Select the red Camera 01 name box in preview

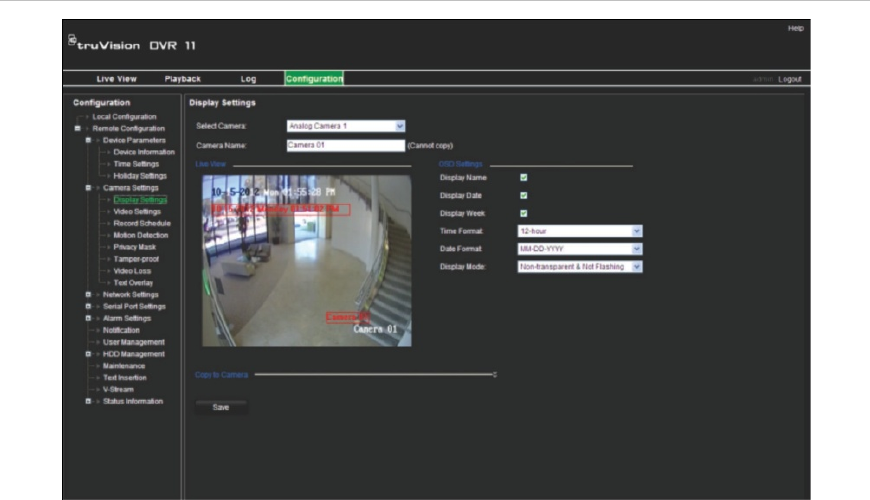[x=347, y=317]
